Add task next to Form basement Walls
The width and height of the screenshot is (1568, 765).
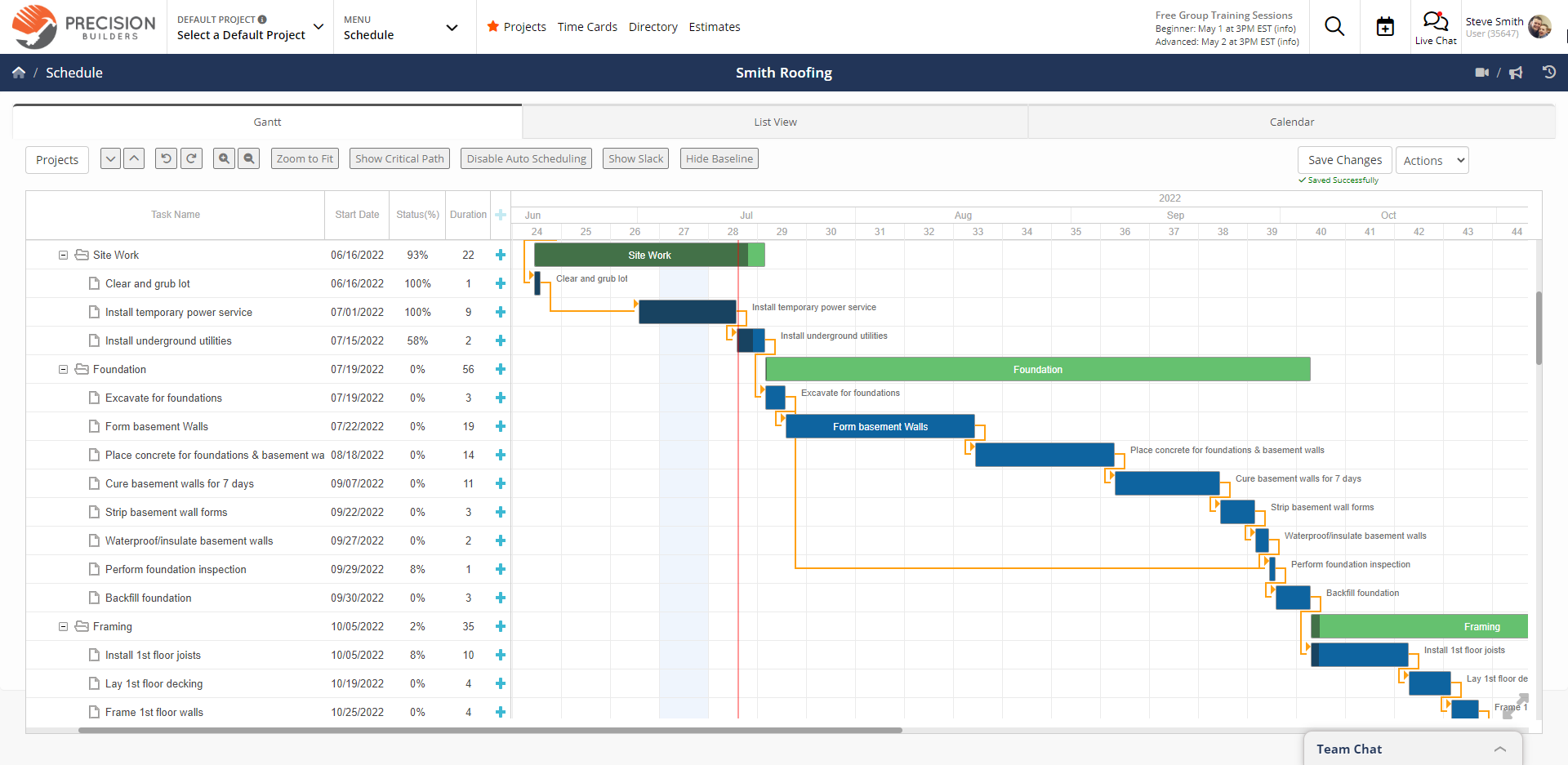(501, 426)
